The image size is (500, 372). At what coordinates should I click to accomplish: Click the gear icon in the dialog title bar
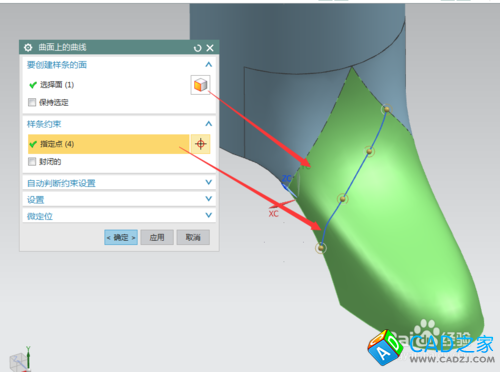28,48
